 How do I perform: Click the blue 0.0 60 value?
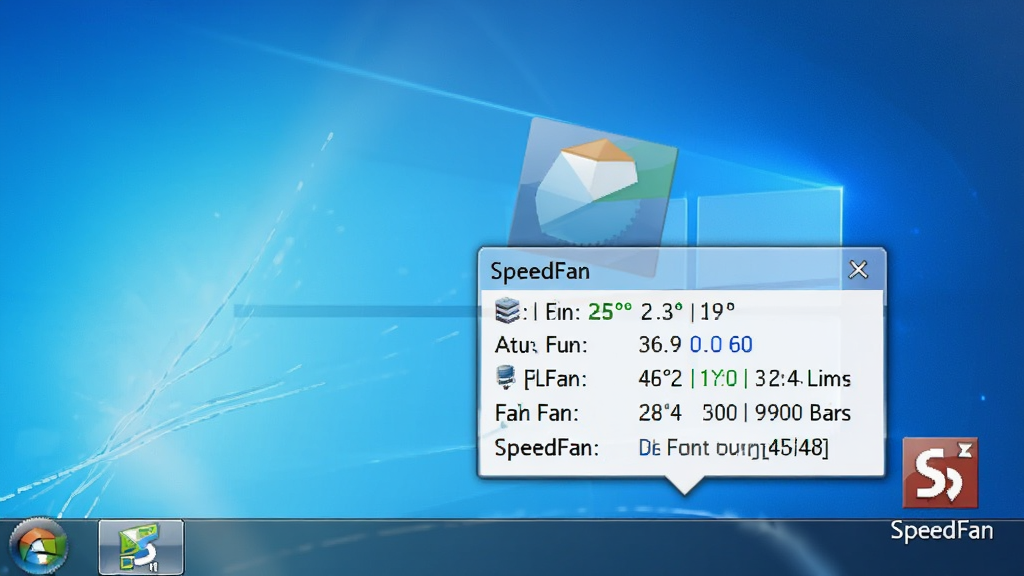(x=721, y=344)
